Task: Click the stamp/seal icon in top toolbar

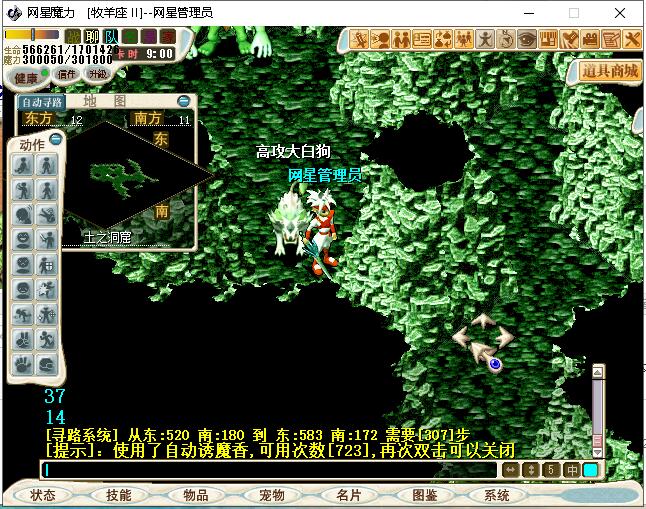Action: [569, 40]
